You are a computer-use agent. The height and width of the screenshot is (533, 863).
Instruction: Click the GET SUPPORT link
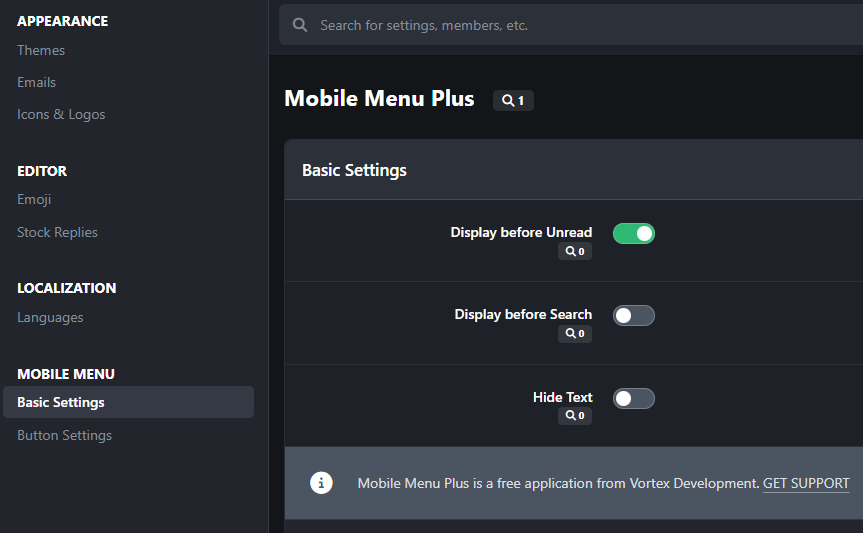[806, 483]
